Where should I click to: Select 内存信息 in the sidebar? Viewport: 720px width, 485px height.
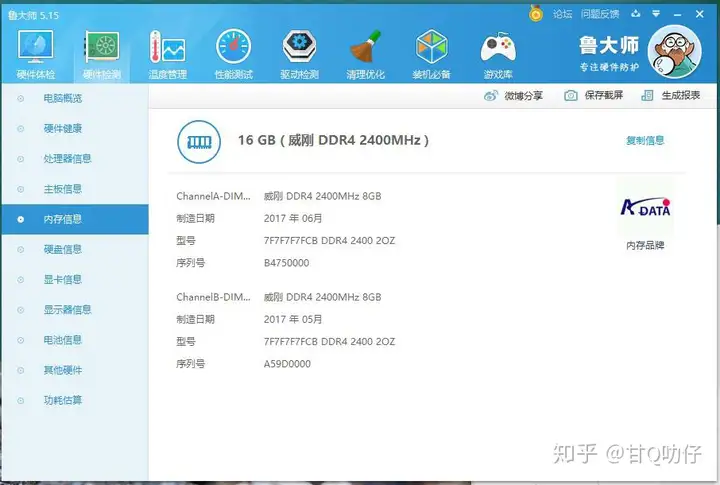(x=75, y=220)
